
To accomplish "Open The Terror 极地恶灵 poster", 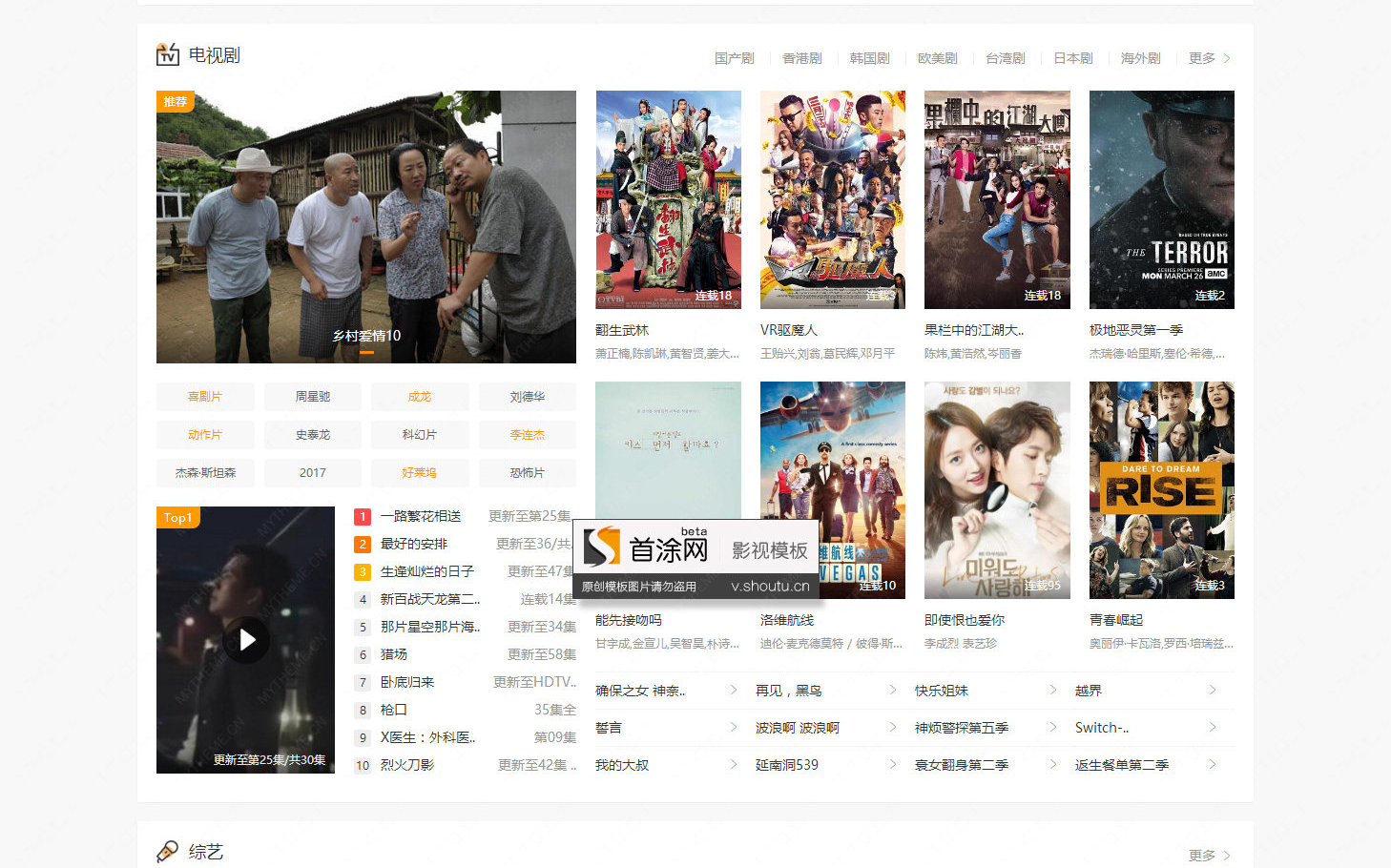I will (1162, 199).
